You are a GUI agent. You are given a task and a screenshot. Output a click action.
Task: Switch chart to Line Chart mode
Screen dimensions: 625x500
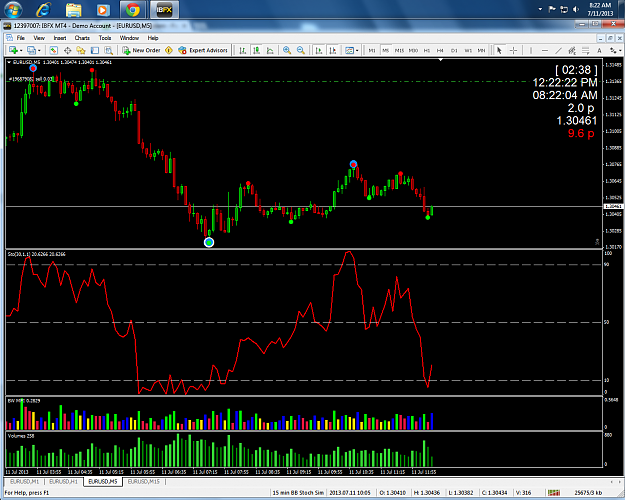pyautogui.click(x=270, y=50)
